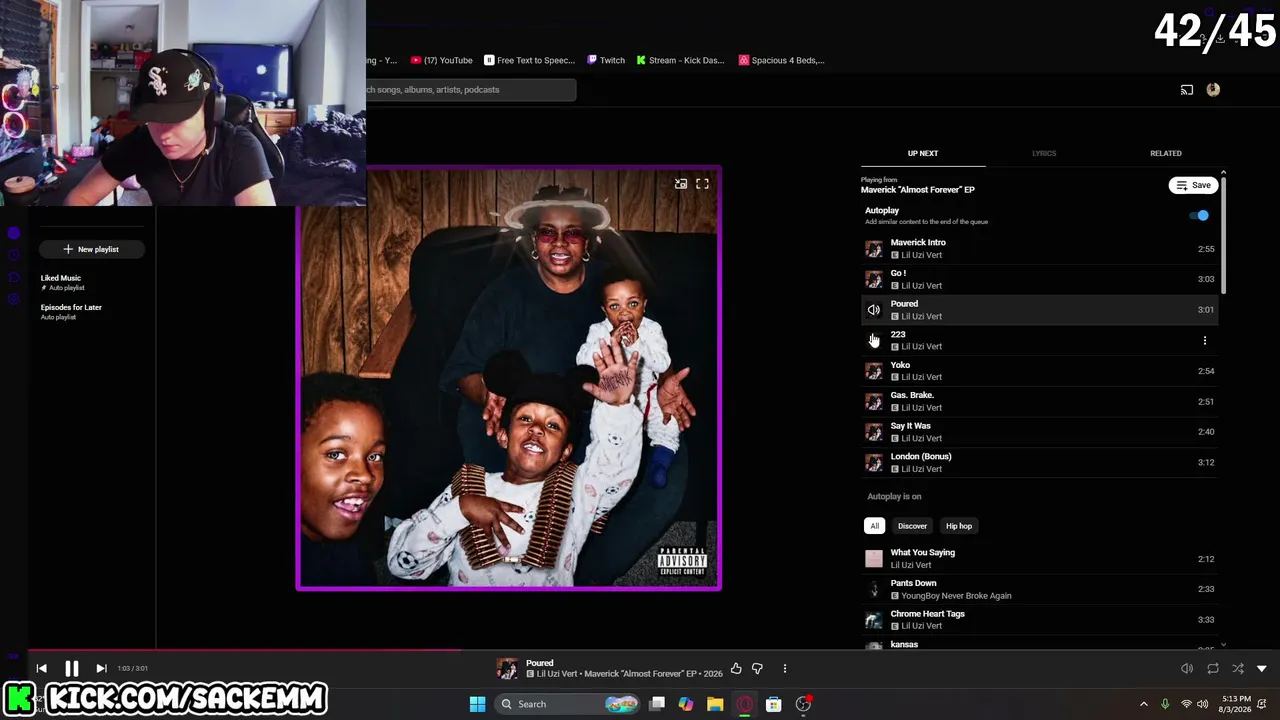This screenshot has width=1280, height=720.
Task: Play Maverick Intro from the queue
Action: (1040, 248)
